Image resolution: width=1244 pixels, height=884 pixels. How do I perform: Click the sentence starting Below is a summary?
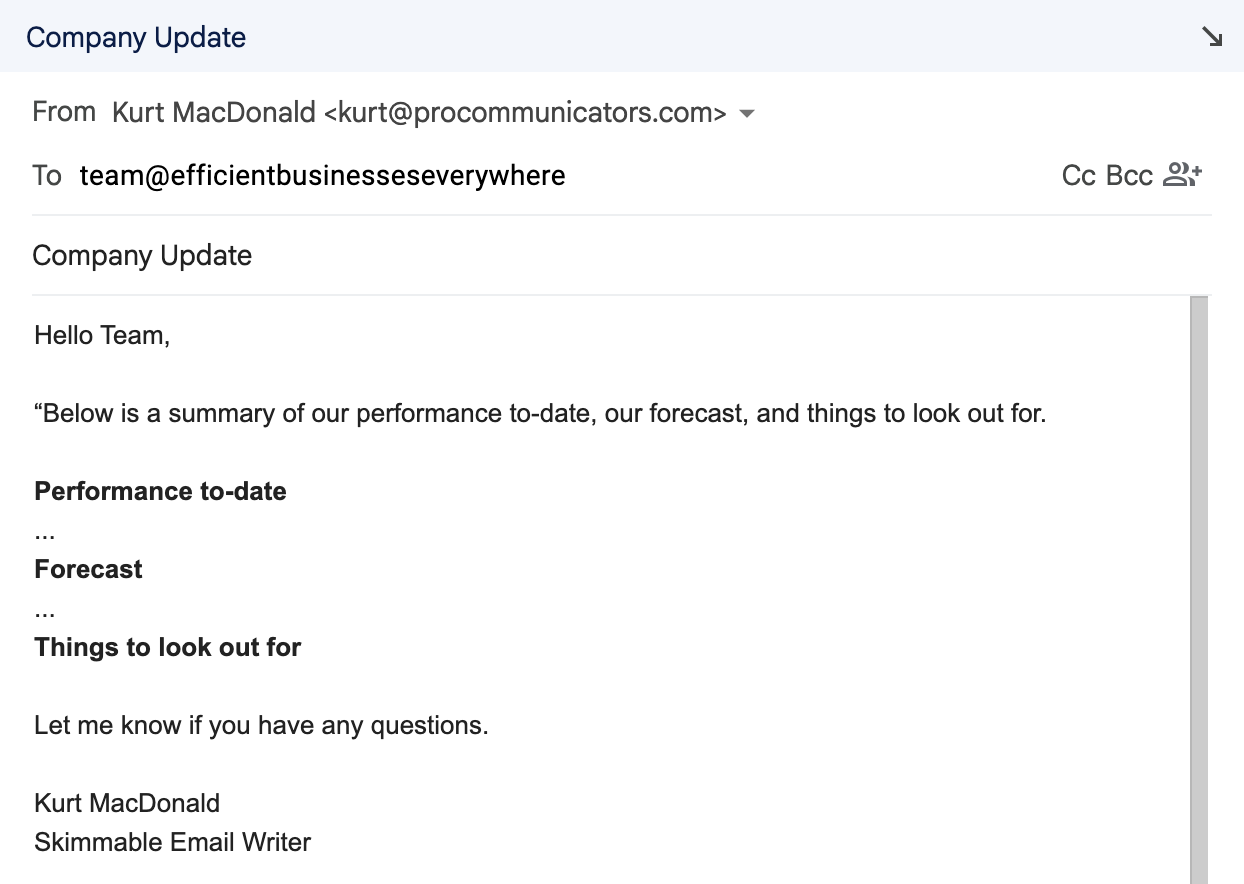tap(540, 413)
